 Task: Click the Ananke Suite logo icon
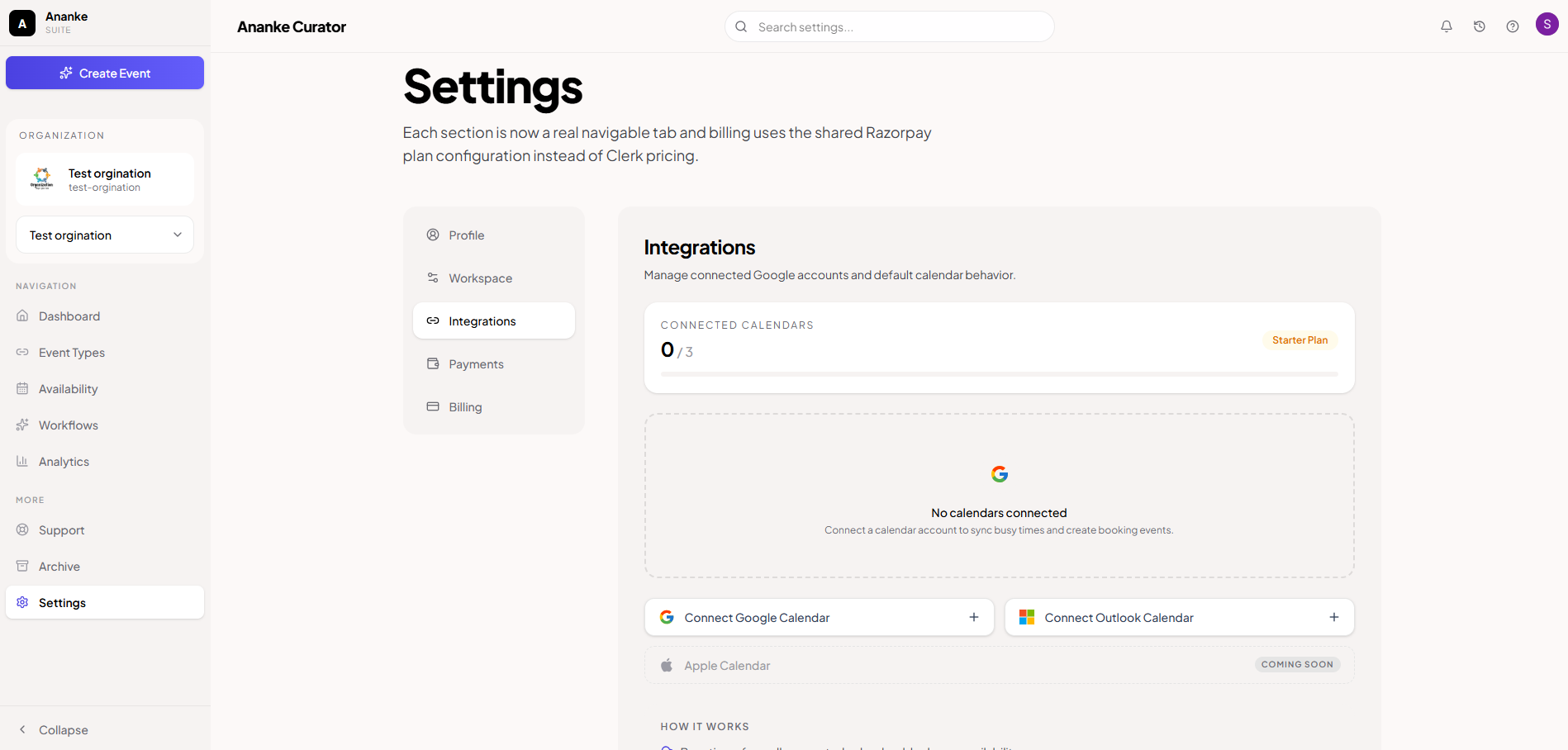pos(22,23)
